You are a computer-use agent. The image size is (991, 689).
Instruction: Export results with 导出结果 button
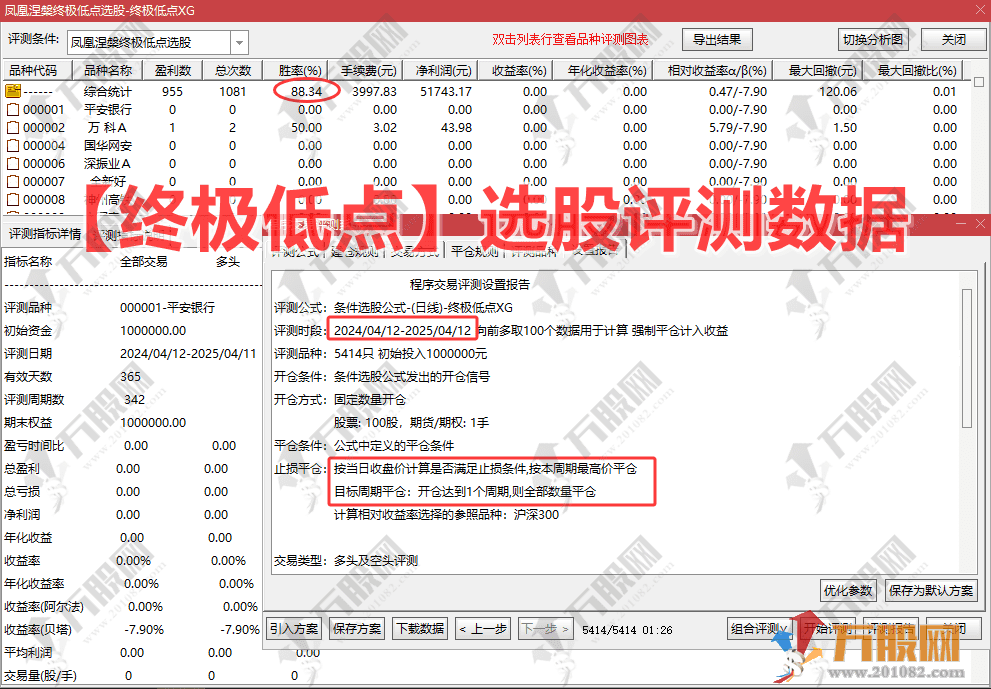click(x=717, y=39)
